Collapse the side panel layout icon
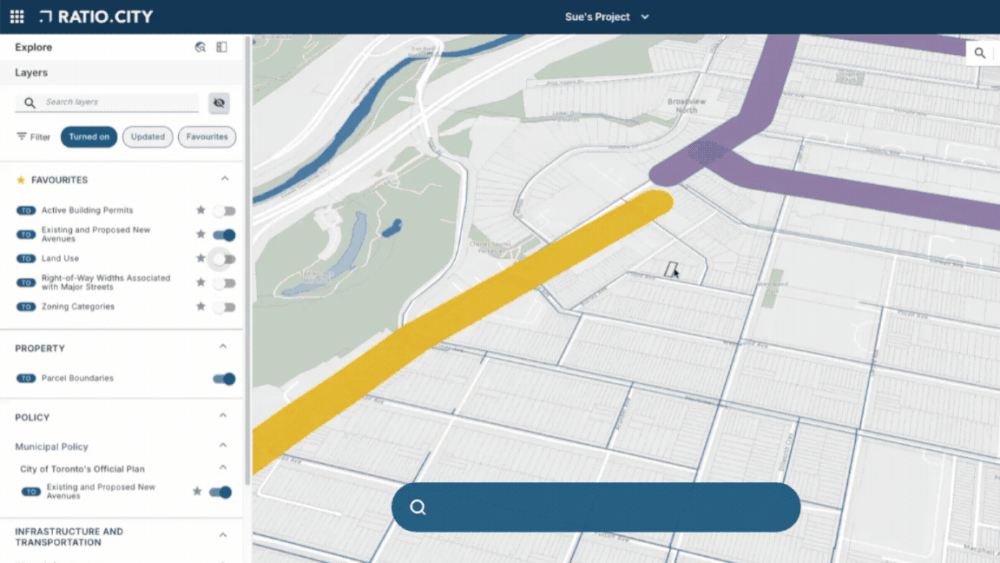The height and width of the screenshot is (563, 1000). (222, 47)
